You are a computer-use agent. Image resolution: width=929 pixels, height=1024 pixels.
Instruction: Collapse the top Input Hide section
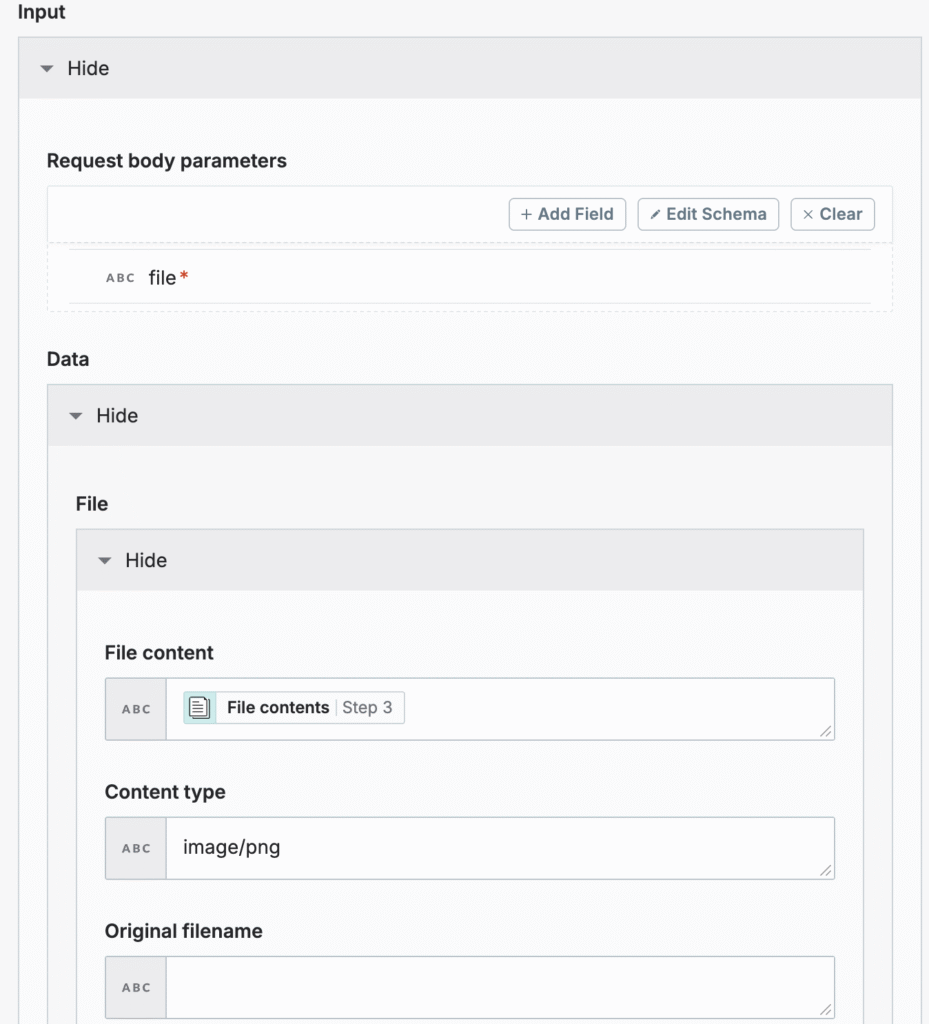469,68
